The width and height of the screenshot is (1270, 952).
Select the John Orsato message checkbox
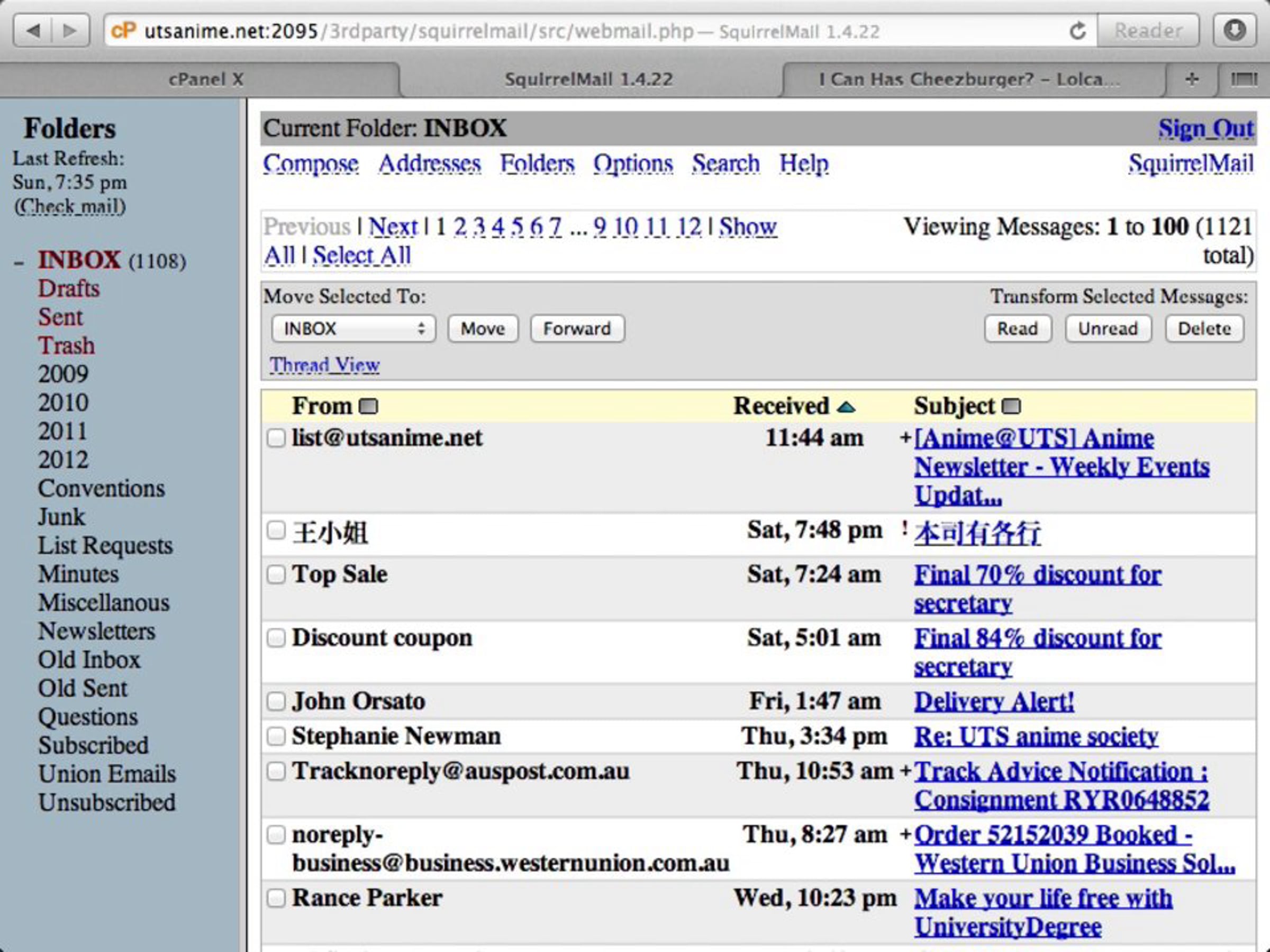(x=276, y=701)
